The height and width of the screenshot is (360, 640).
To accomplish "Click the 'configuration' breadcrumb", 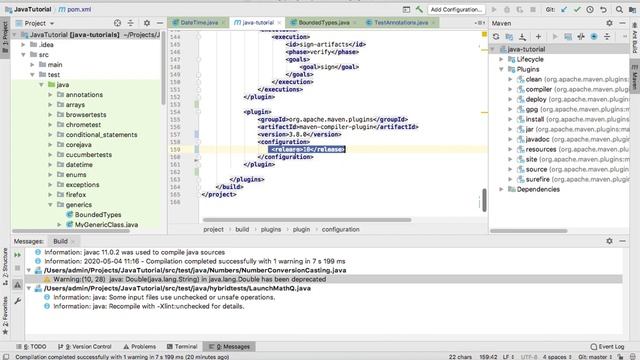I will [340, 229].
